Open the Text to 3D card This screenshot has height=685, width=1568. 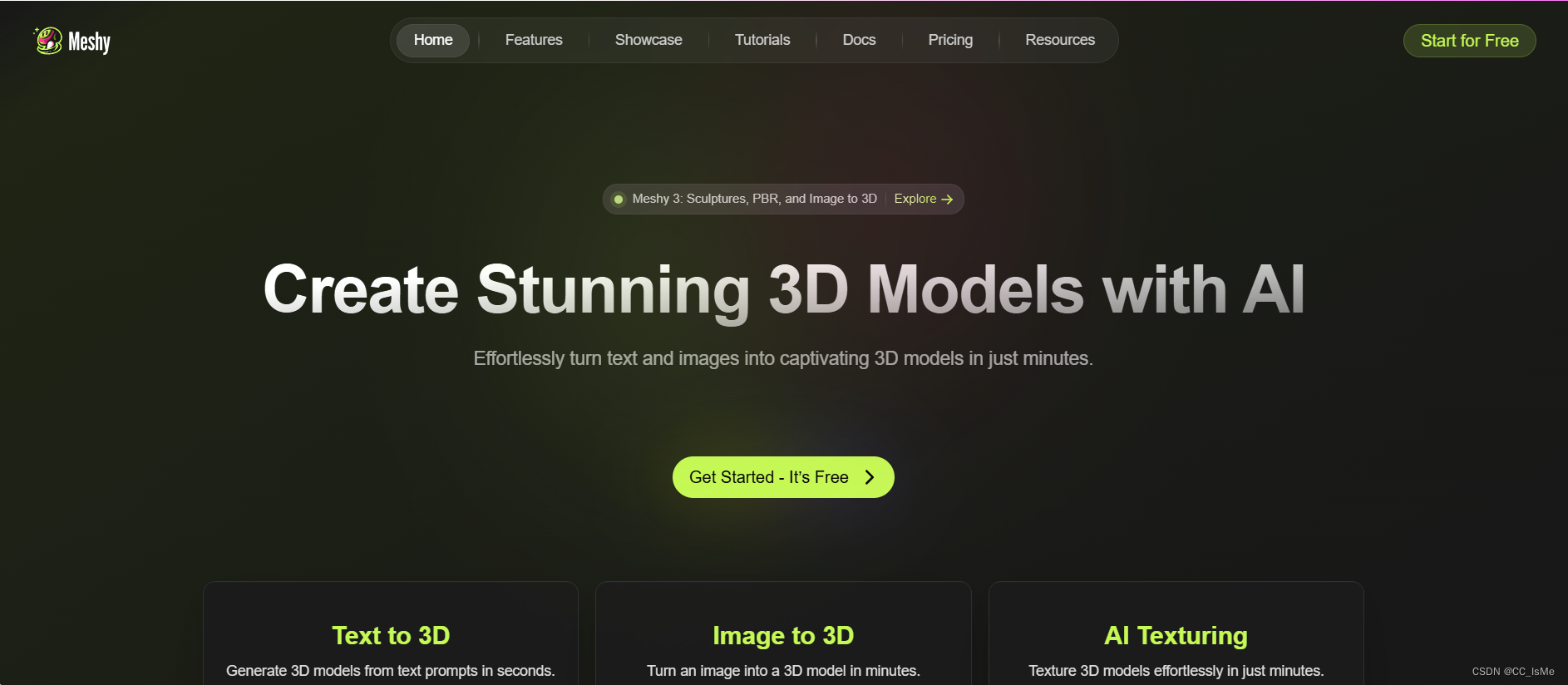(391, 633)
